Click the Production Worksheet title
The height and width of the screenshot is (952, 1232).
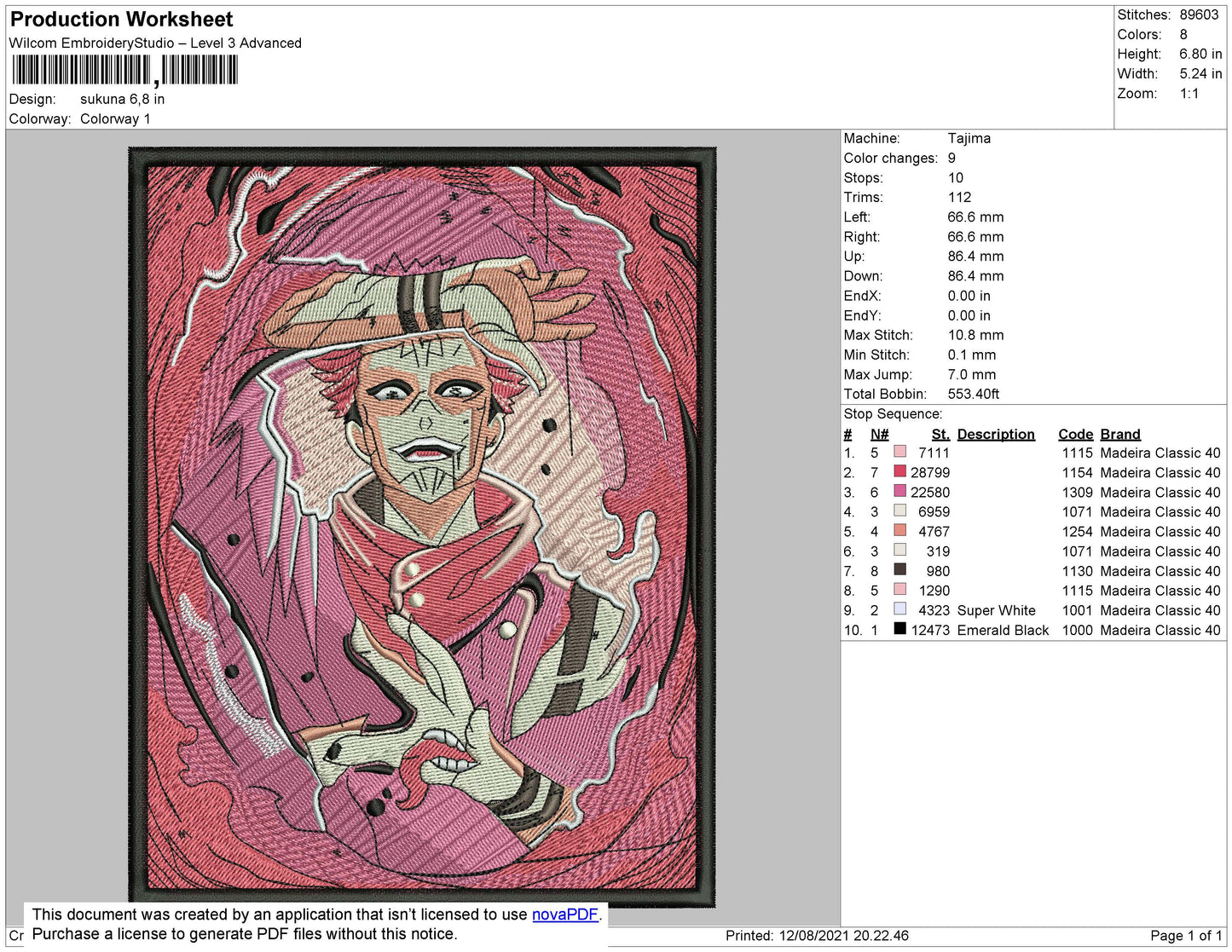tap(121, 20)
